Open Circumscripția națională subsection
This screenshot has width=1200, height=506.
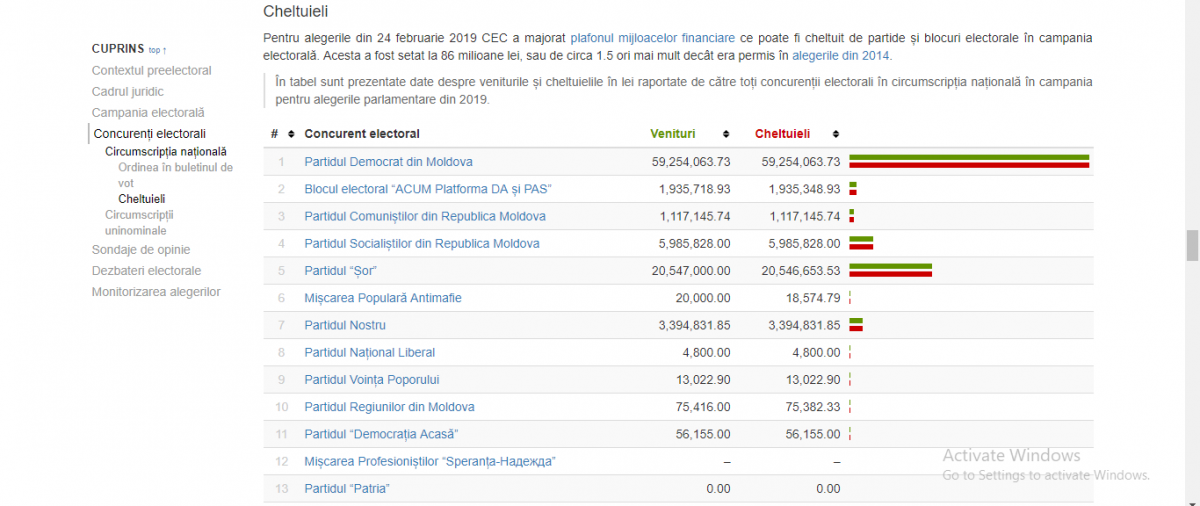pyautogui.click(x=166, y=152)
